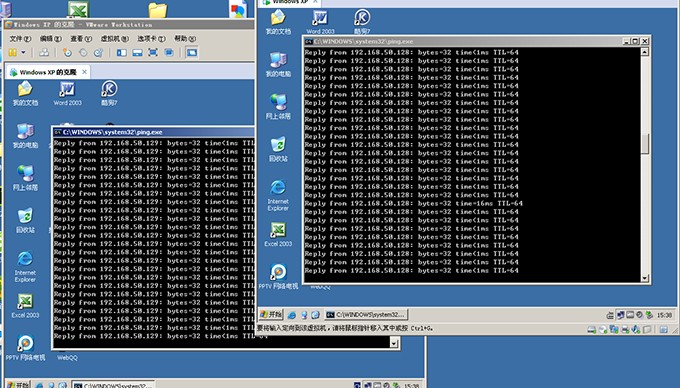Click the 15:38 clock in right VM tray
680x388 pixels.
point(664,315)
